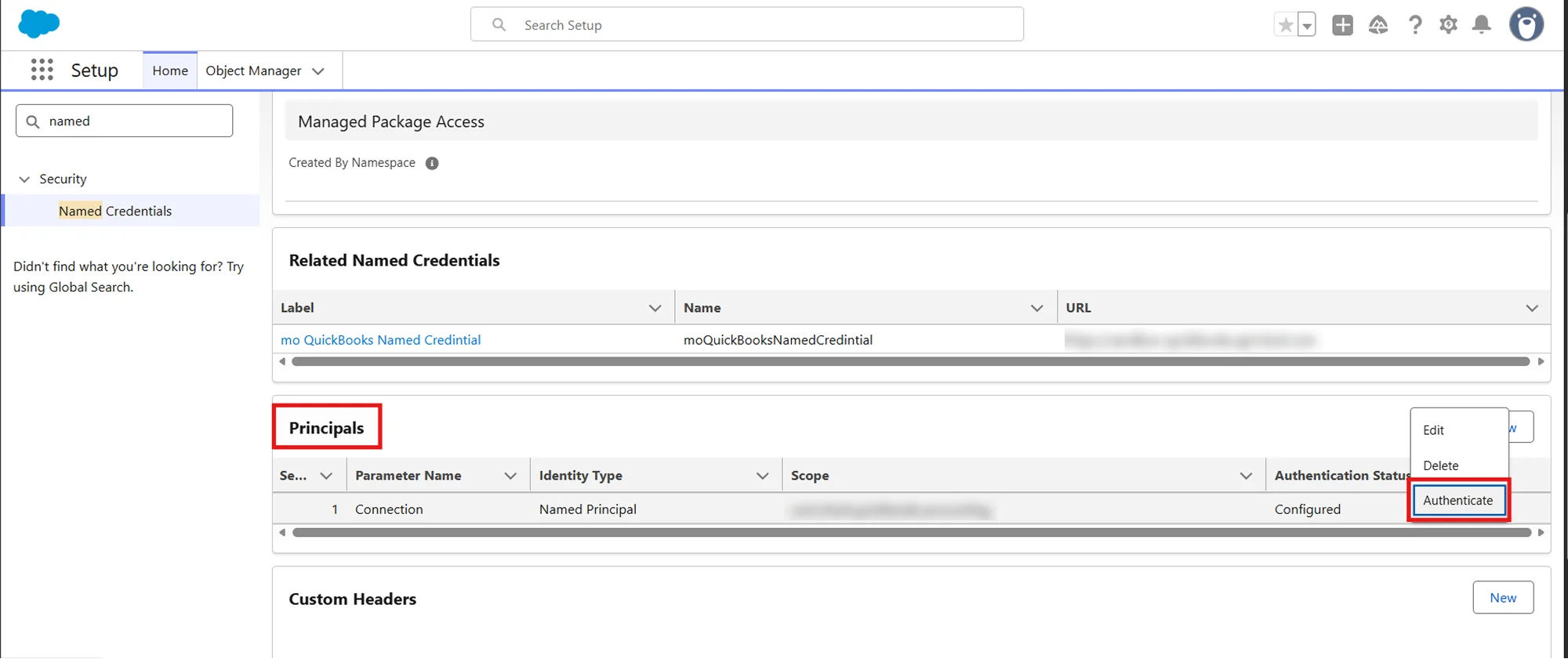Click the left arrow of Related Named Credentials scrollbar
1568x659 pixels.
click(x=282, y=361)
